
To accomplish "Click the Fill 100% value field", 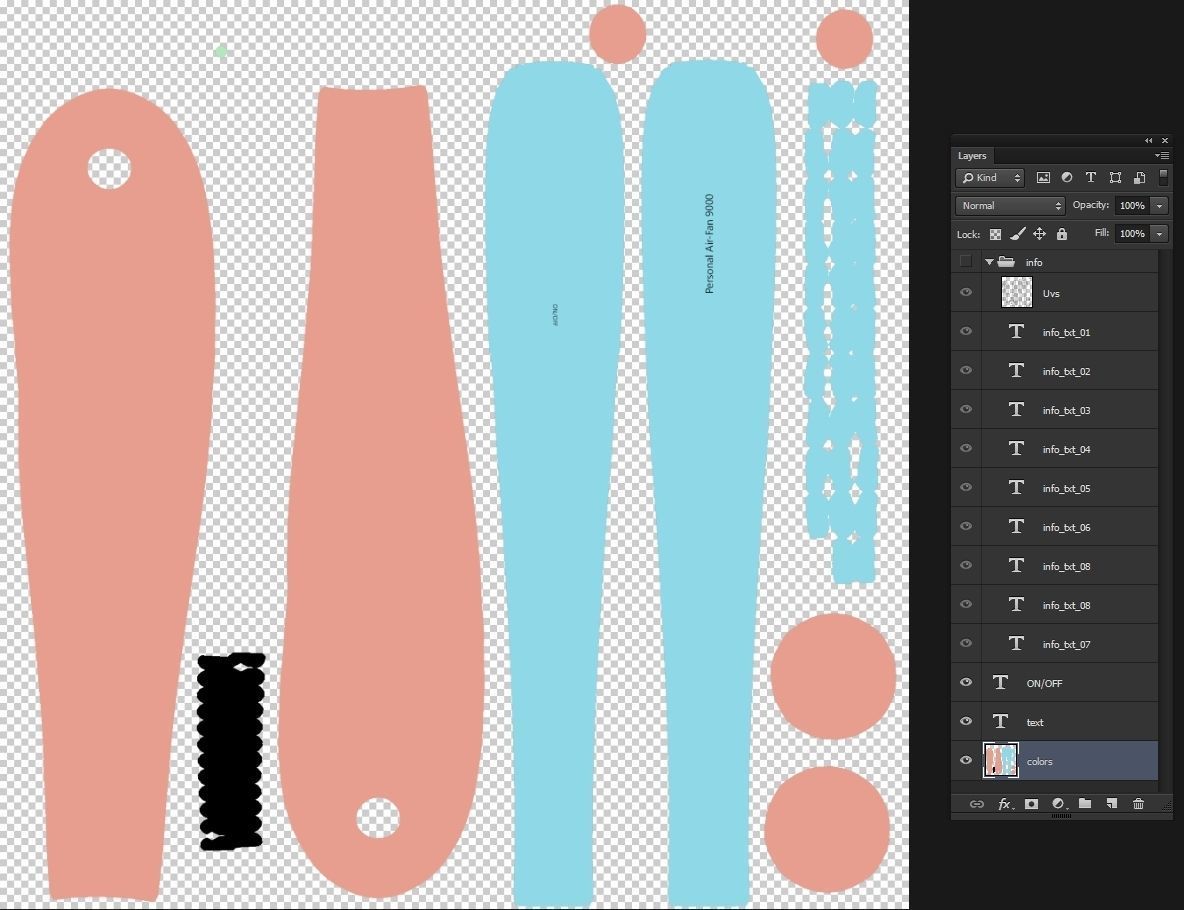I will coord(1133,234).
